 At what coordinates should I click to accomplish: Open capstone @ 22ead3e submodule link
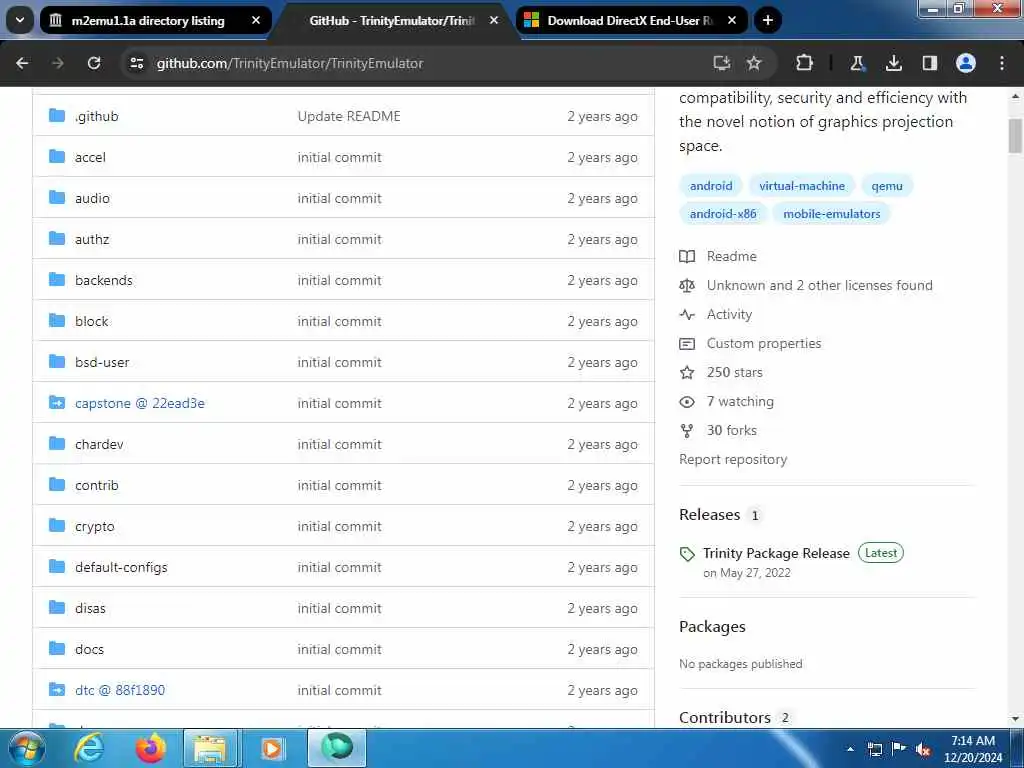point(140,404)
